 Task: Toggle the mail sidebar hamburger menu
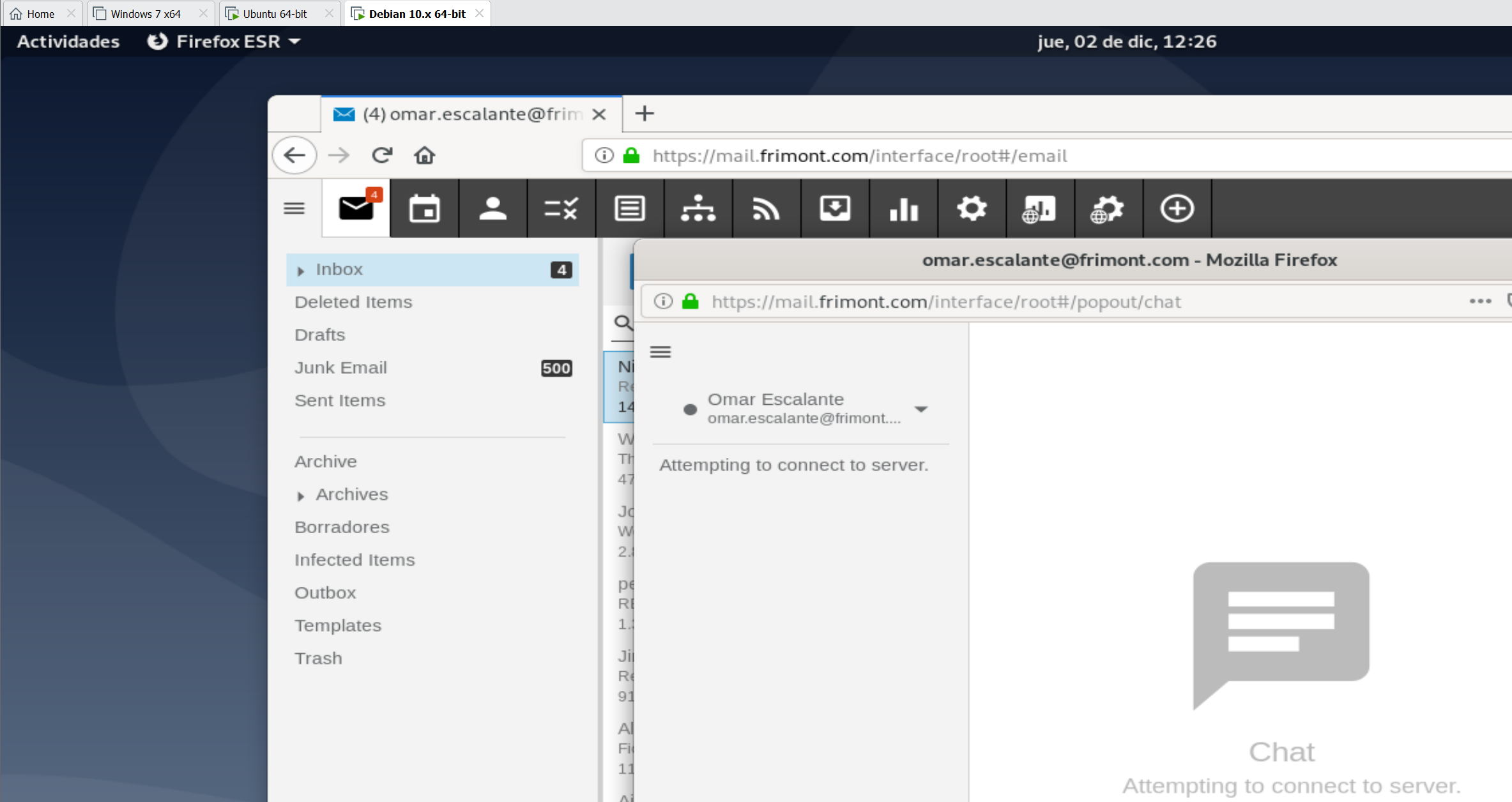click(x=294, y=209)
